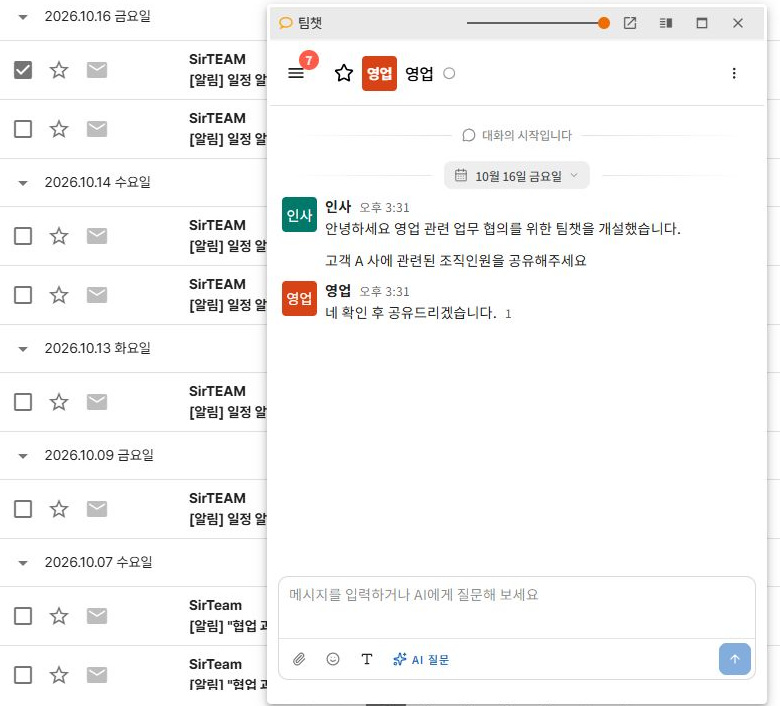Screen dimensions: 780x706
Task: Click the 팀챗 title label
Action: point(309,23)
